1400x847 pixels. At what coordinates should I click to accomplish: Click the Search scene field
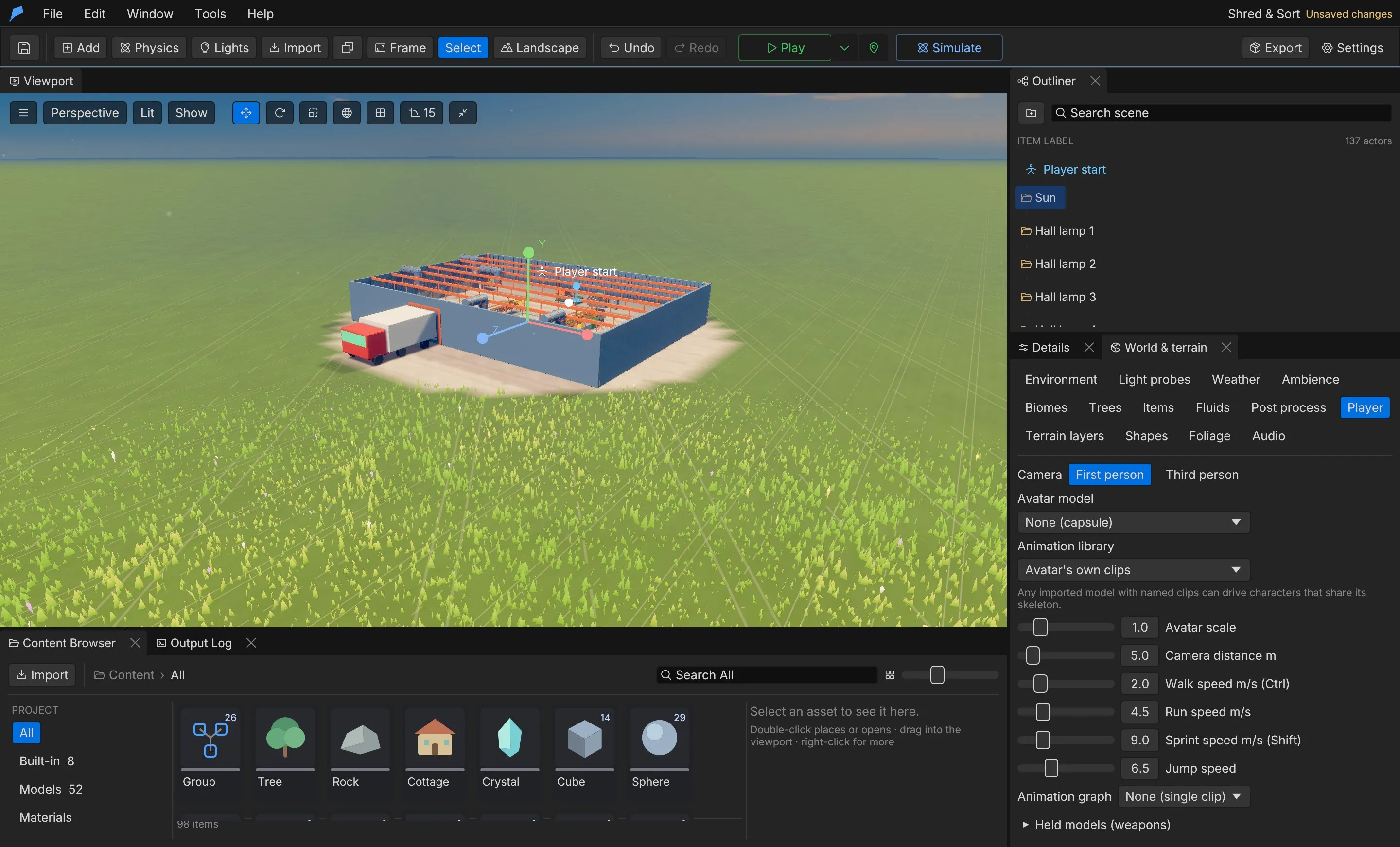pyautogui.click(x=1221, y=113)
